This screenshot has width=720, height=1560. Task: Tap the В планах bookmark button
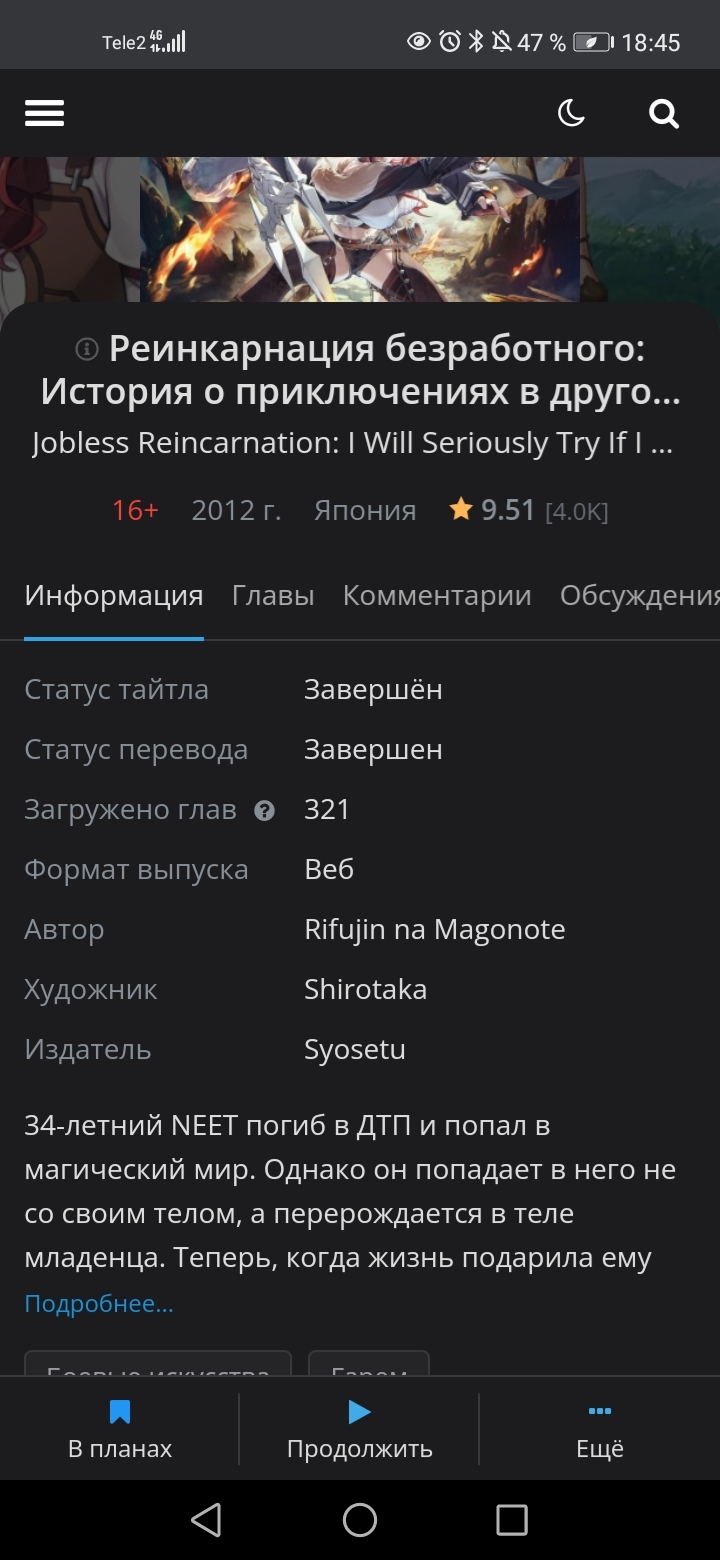(x=120, y=1430)
